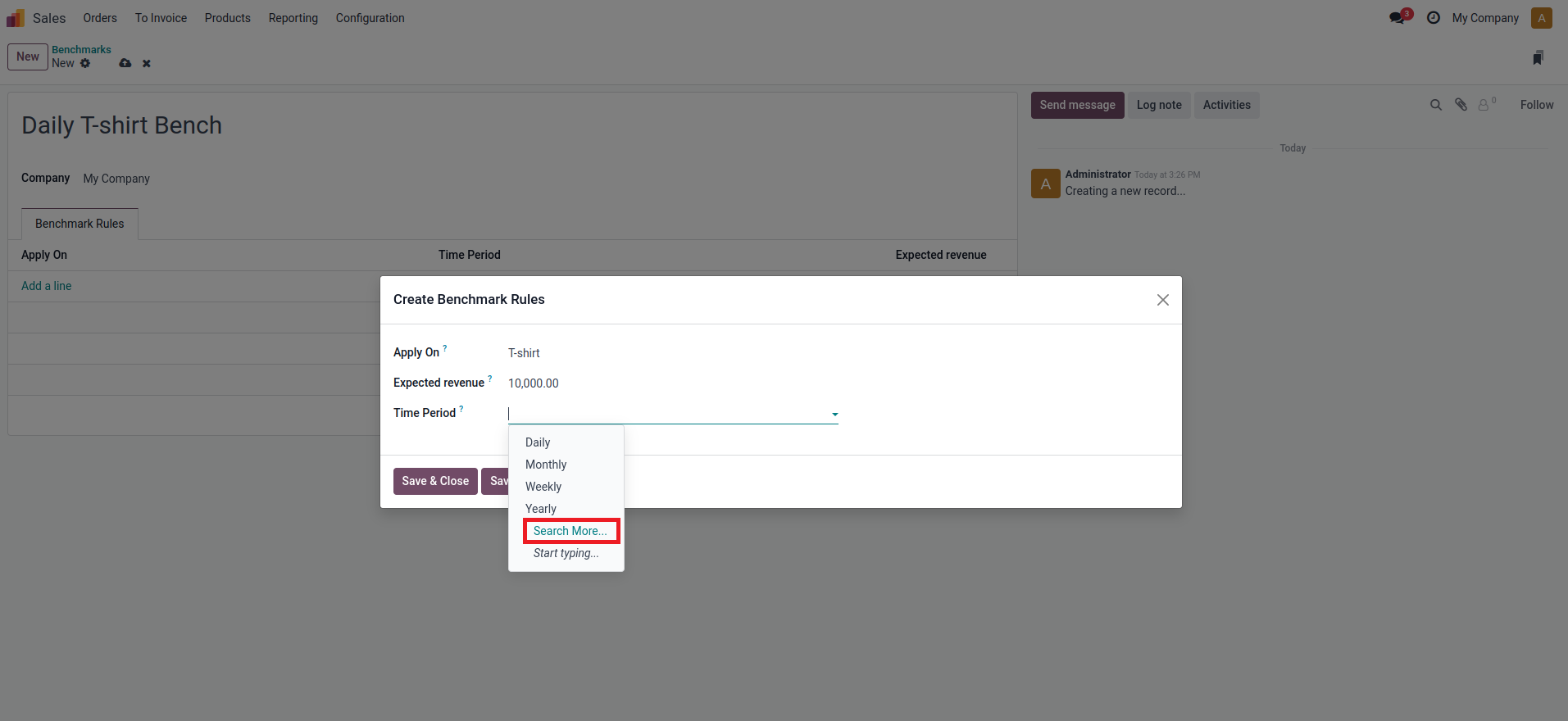Image resolution: width=1568 pixels, height=721 pixels.
Task: Click the Log note button
Action: [1159, 105]
